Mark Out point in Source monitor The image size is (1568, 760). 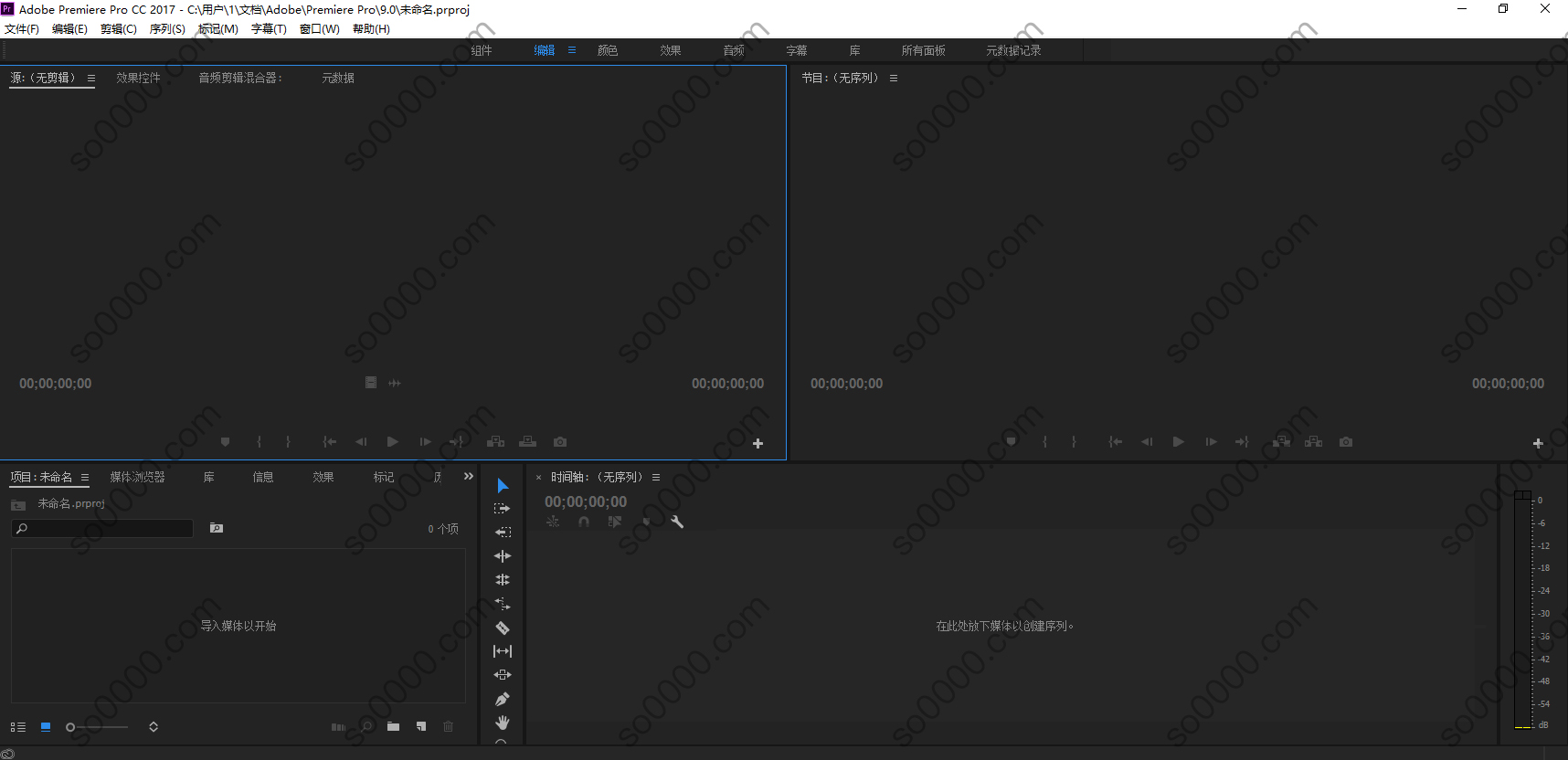point(288,442)
